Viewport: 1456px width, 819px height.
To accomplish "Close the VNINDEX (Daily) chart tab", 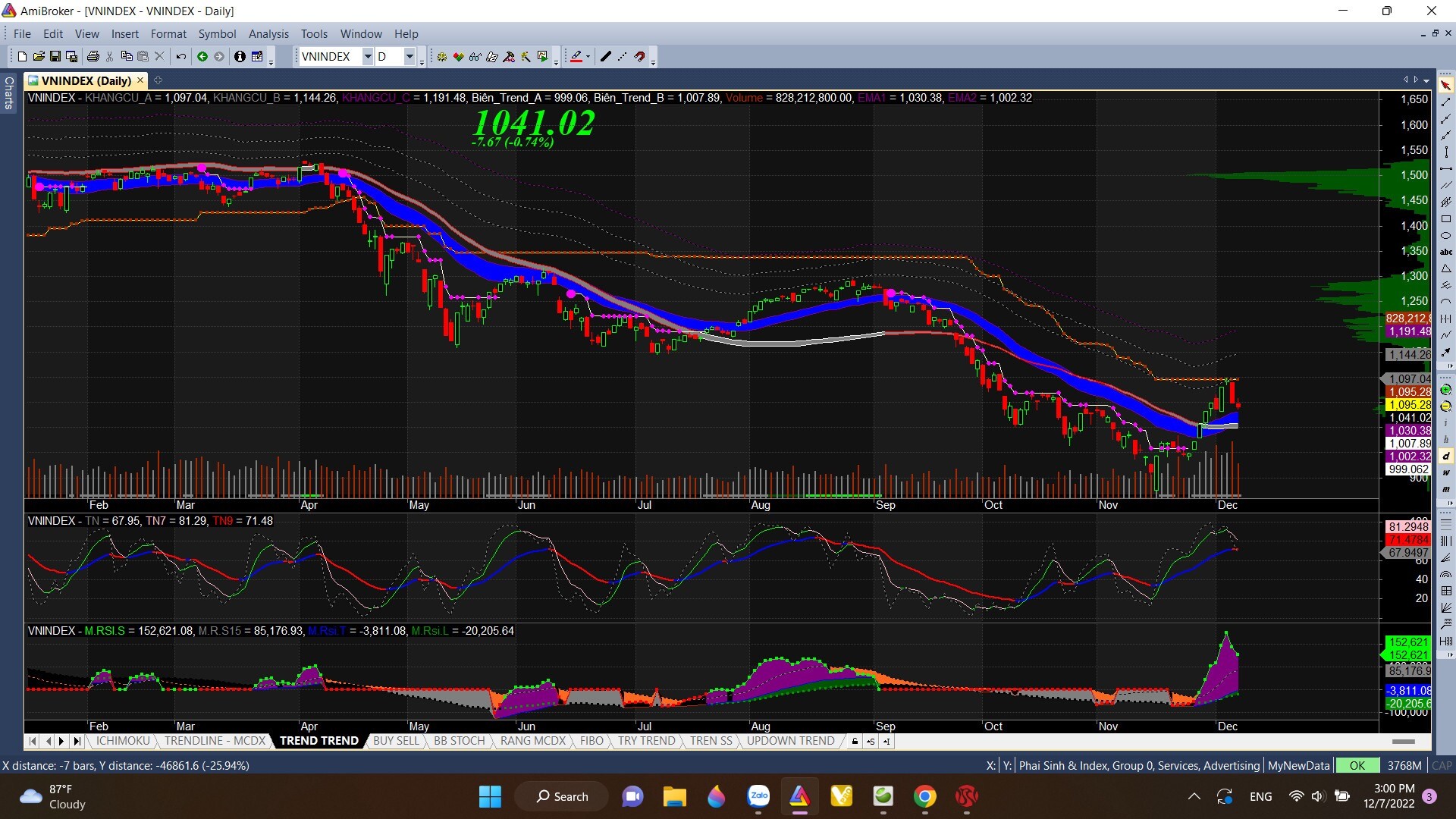I will click(140, 80).
